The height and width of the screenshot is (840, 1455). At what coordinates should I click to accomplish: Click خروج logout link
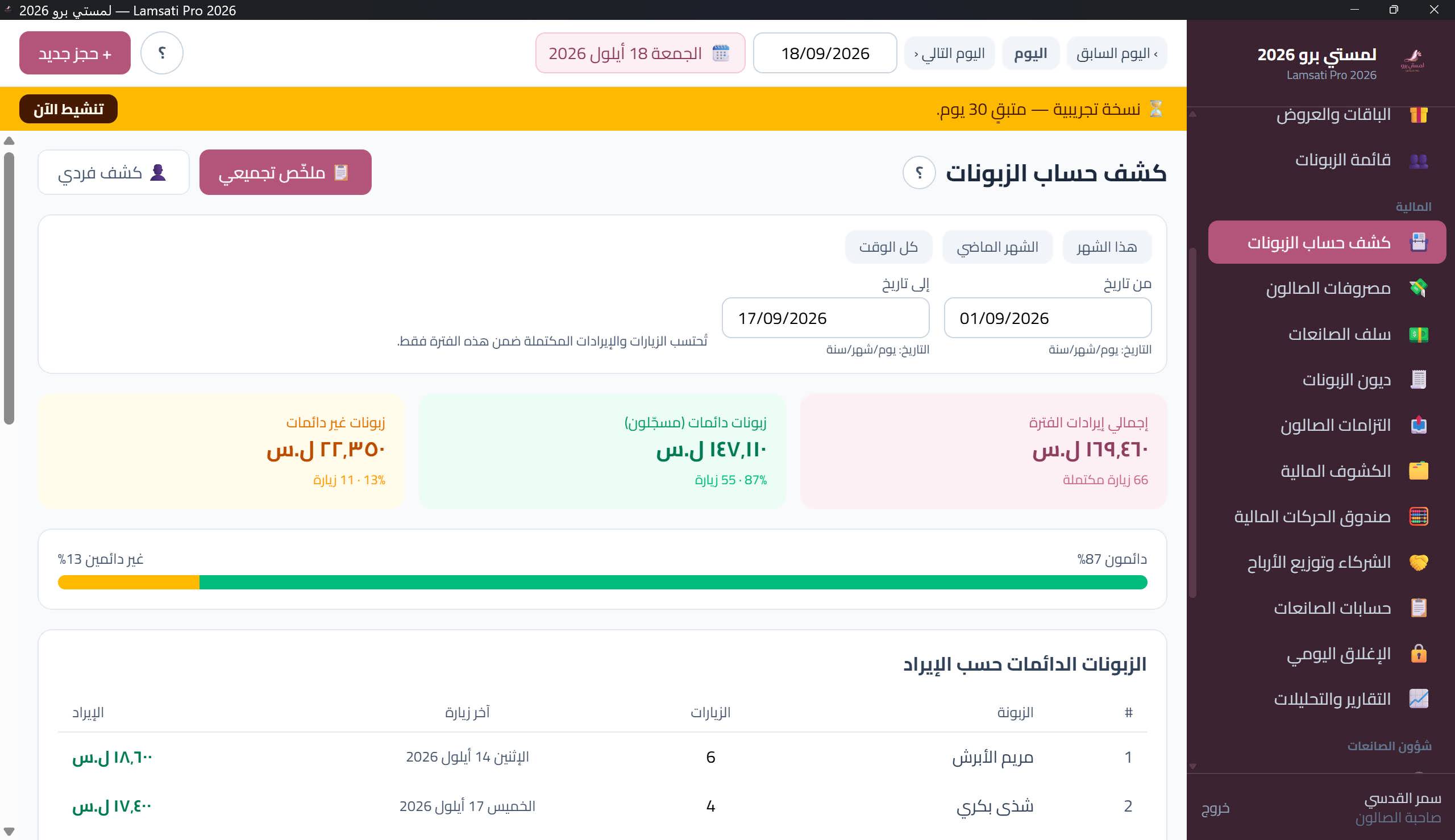point(1216,808)
